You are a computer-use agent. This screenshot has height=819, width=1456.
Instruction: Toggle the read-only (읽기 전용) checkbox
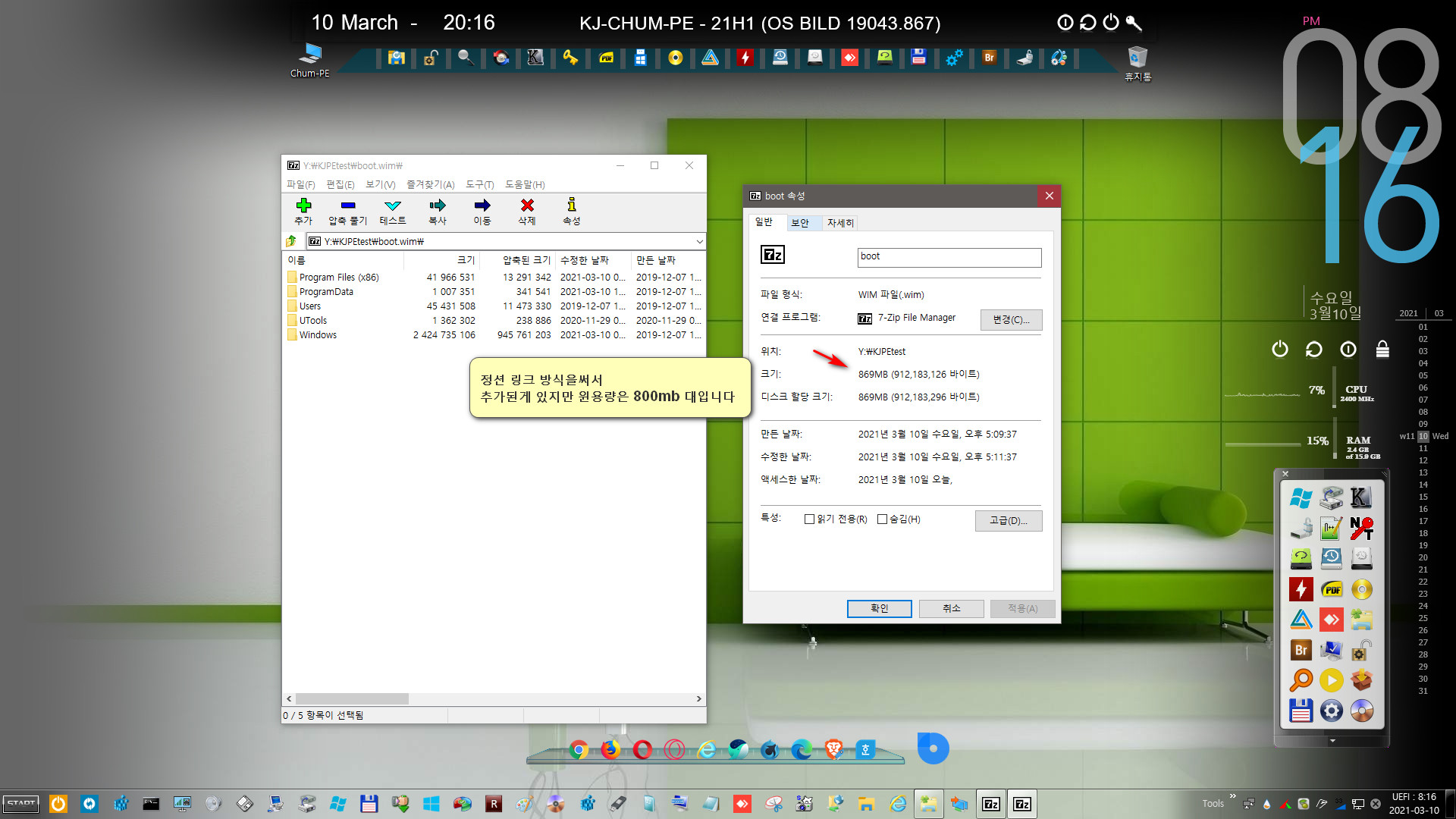tap(809, 519)
